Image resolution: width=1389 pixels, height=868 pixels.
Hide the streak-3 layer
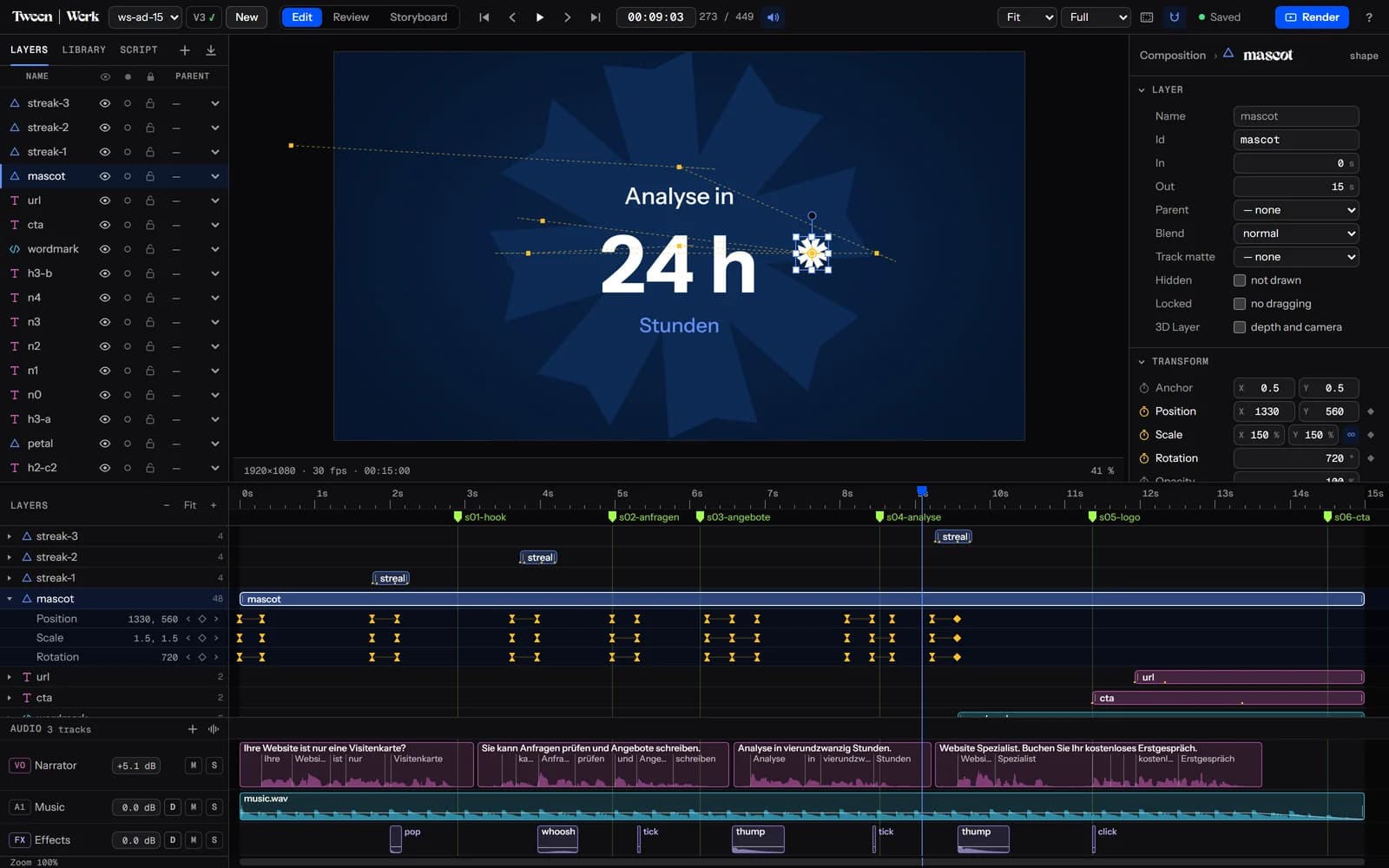tap(105, 103)
